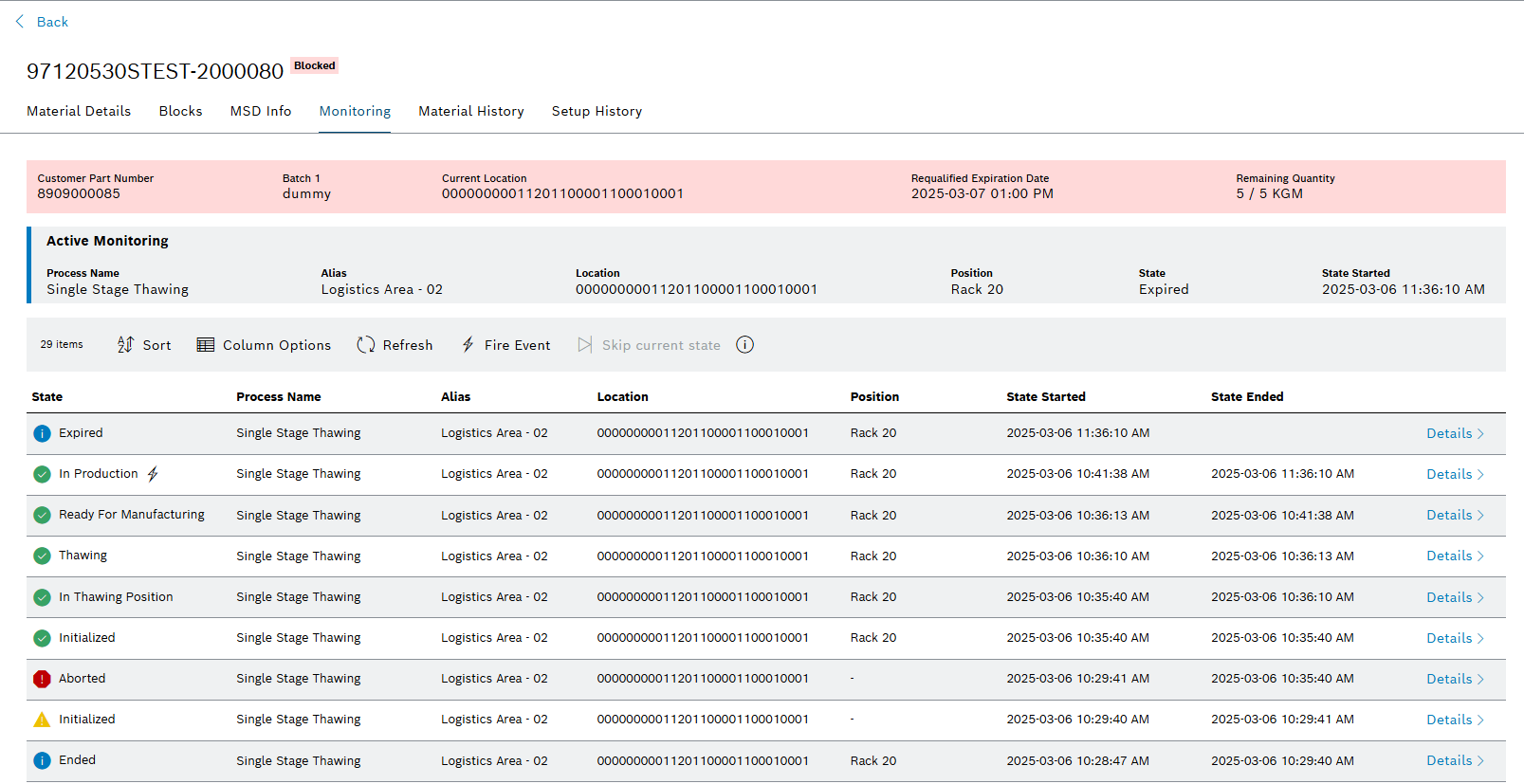This screenshot has height=784, width=1524.
Task: Click green check icon for In Production
Action: (x=42, y=474)
